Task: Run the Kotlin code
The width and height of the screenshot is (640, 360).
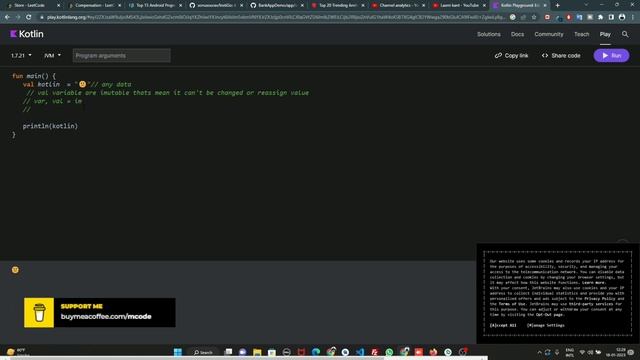Action: point(611,56)
